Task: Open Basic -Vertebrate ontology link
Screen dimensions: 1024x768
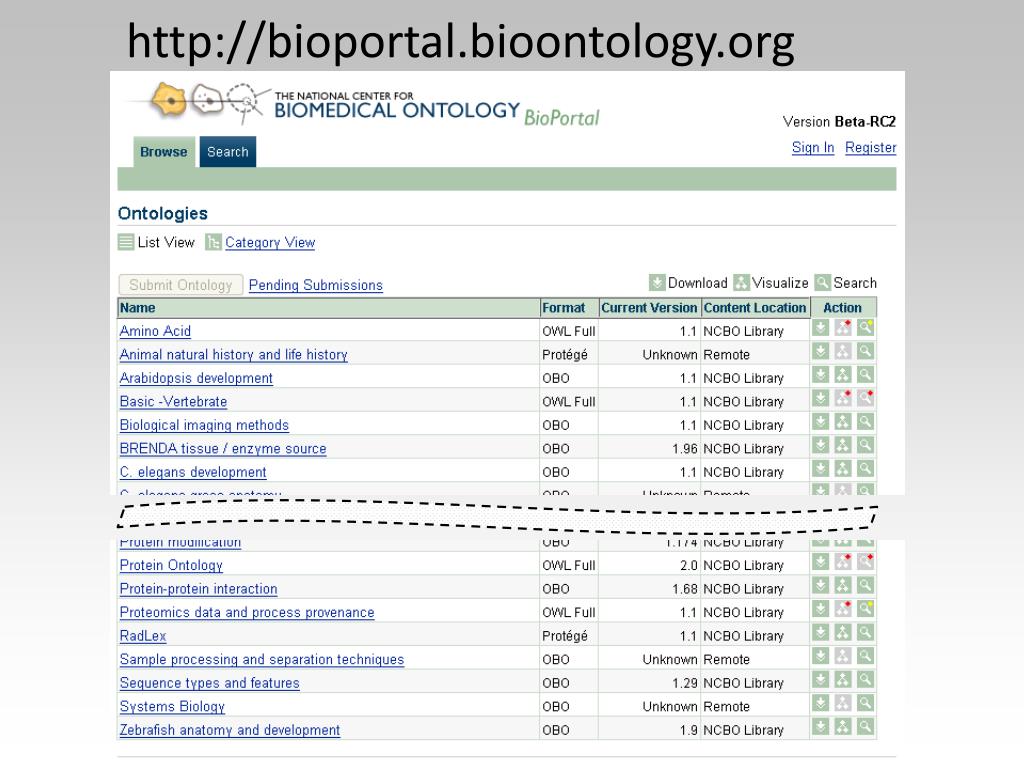Action: coord(174,402)
